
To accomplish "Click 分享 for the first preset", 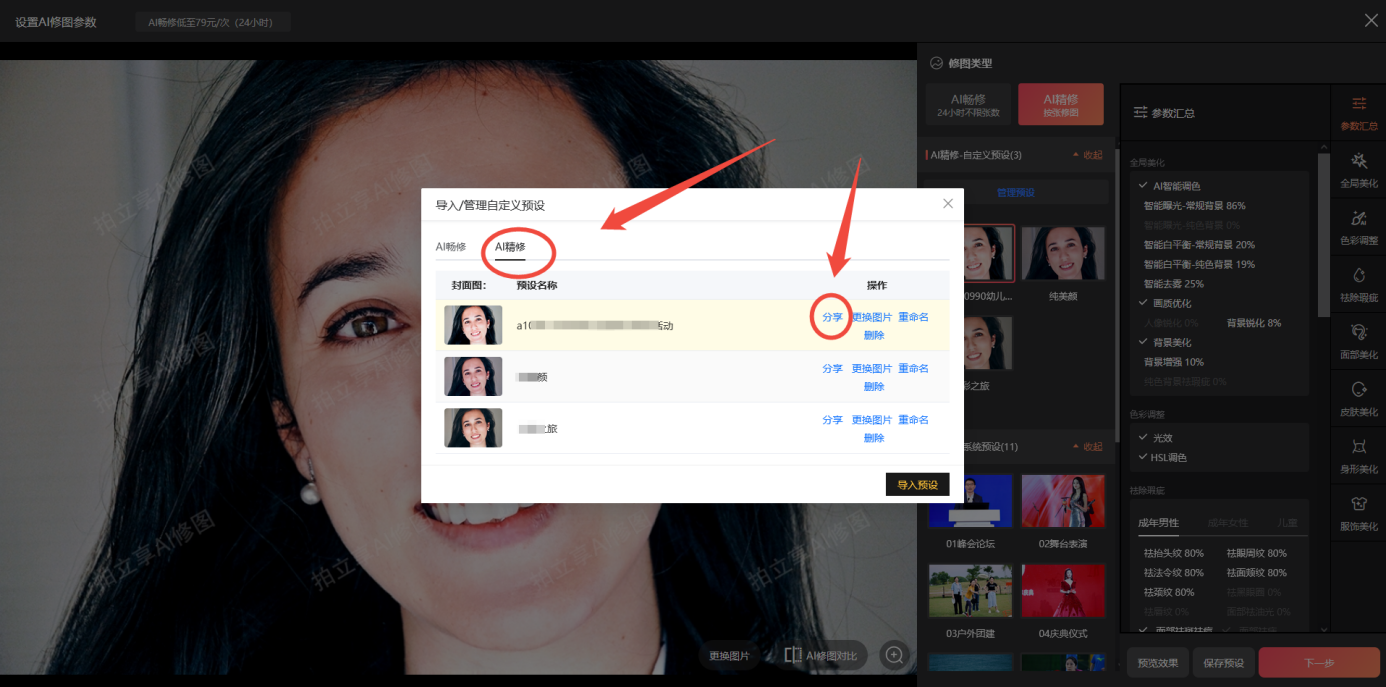I will coord(832,317).
